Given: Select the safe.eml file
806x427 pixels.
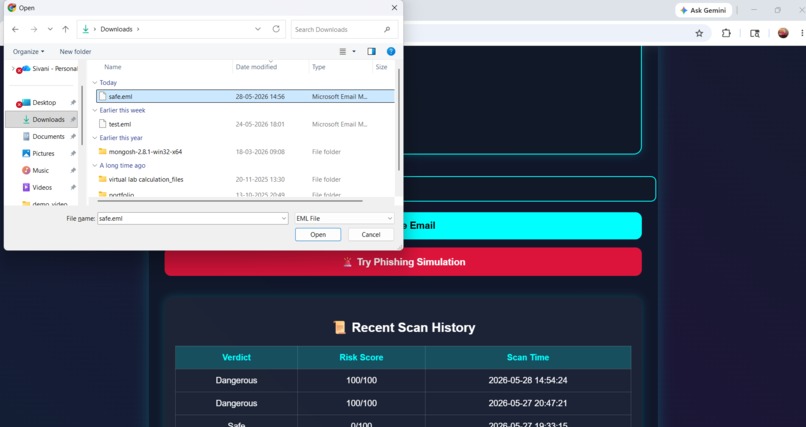Looking at the screenshot, I should (245, 96).
